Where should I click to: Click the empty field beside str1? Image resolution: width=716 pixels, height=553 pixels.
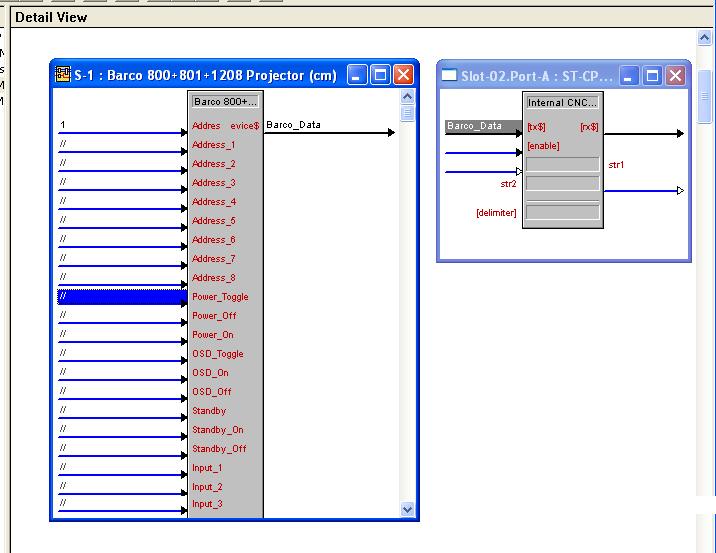tap(563, 164)
